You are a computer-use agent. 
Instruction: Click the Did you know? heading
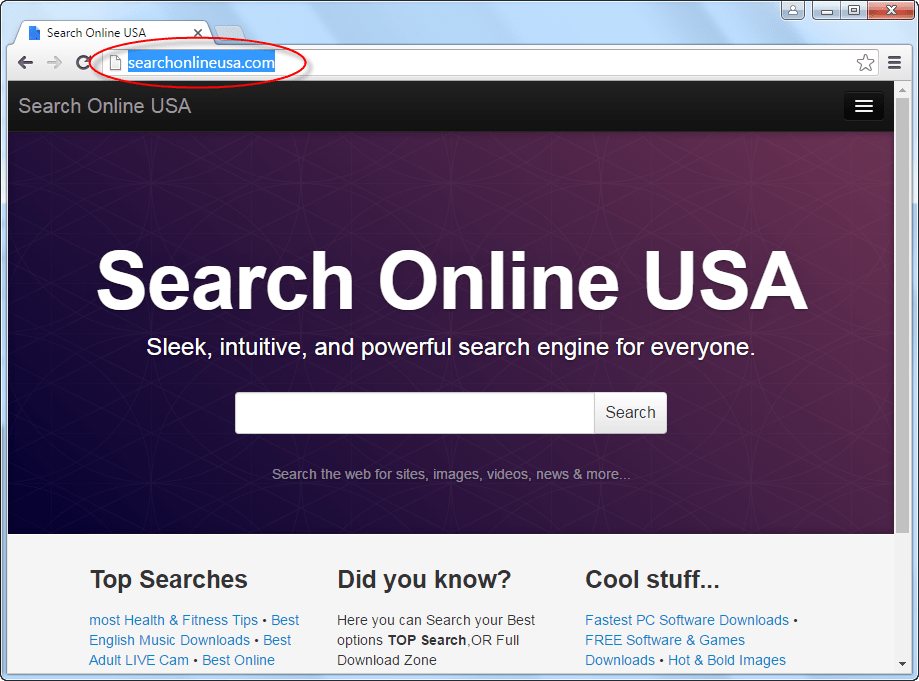[424, 580]
